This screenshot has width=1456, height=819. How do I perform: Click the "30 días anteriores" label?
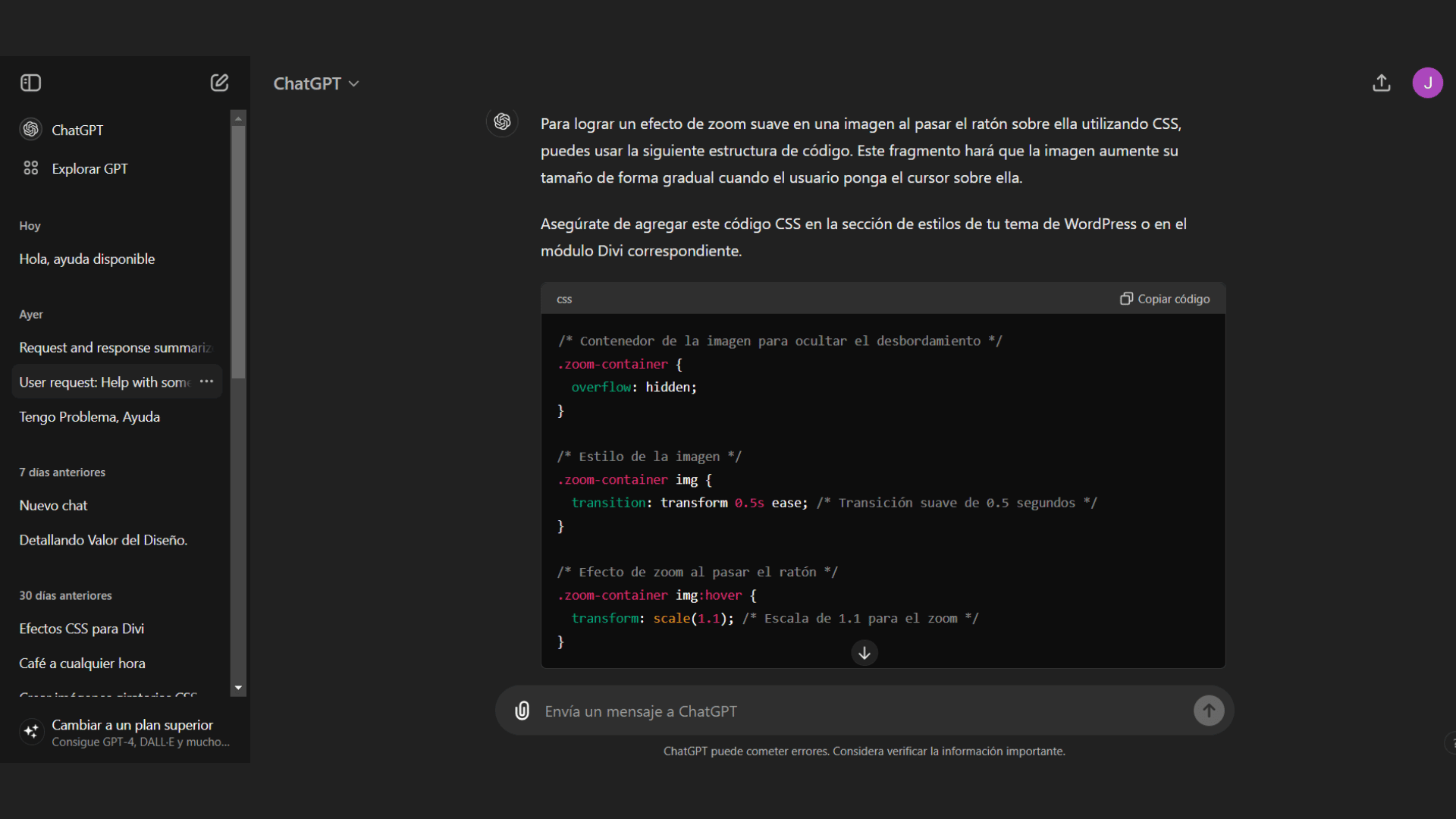65,595
